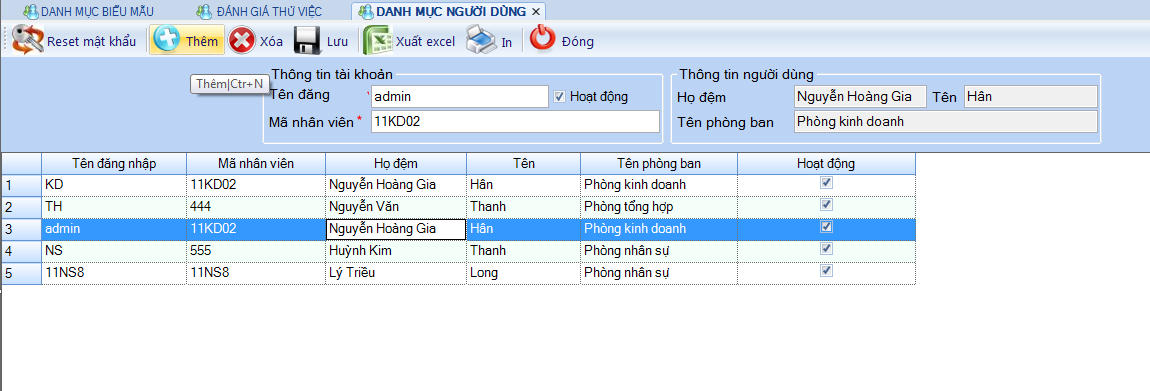The height and width of the screenshot is (391, 1150).
Task: Sort by Tên đăng nhập column header
Action: [x=114, y=164]
